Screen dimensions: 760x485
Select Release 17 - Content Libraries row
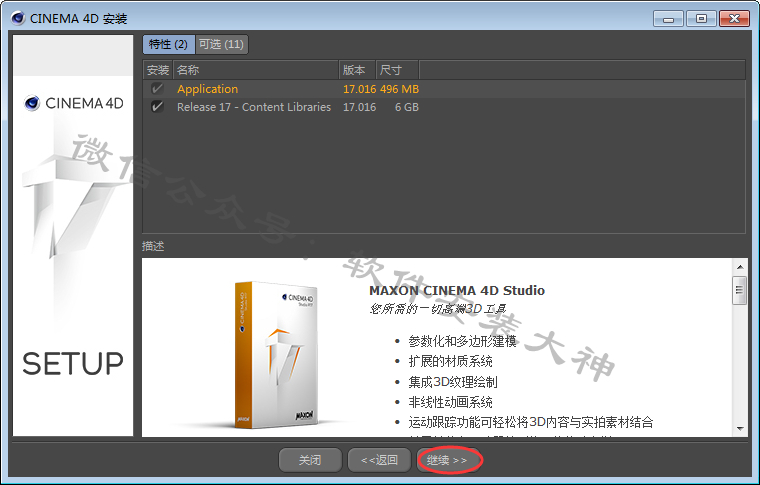[x=444, y=107]
